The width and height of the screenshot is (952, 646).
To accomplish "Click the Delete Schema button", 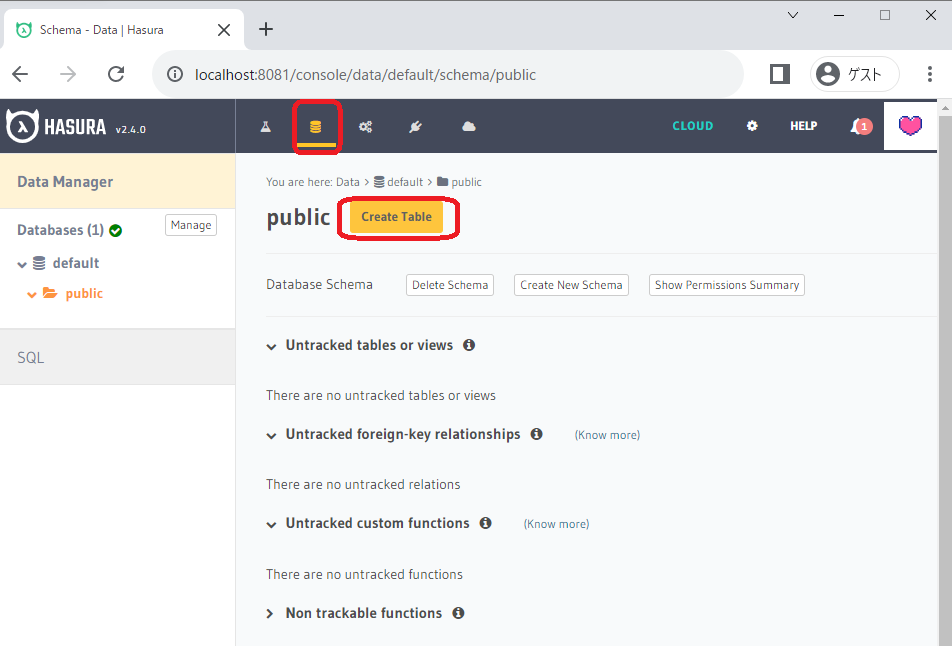I will pyautogui.click(x=450, y=285).
